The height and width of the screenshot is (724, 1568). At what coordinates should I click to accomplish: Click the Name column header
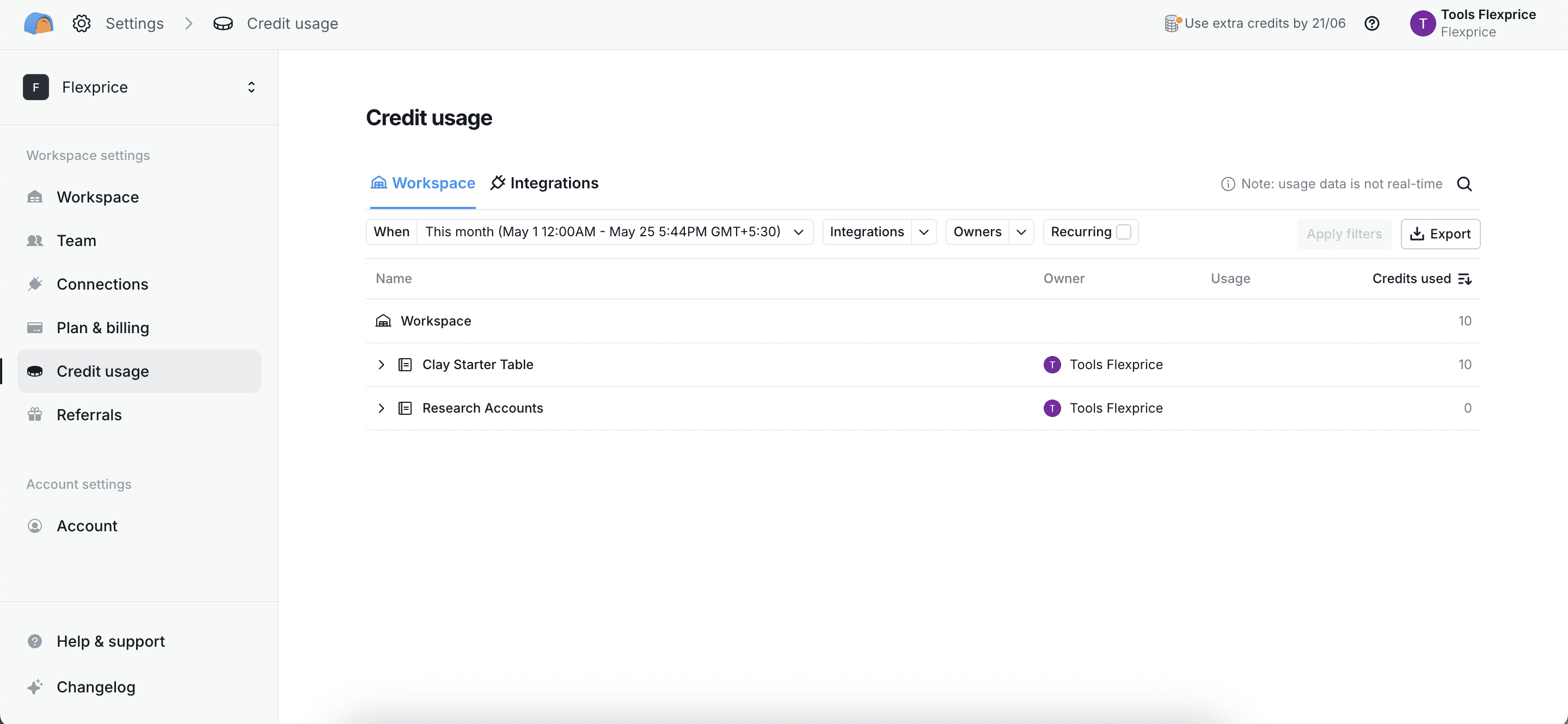[x=393, y=279]
